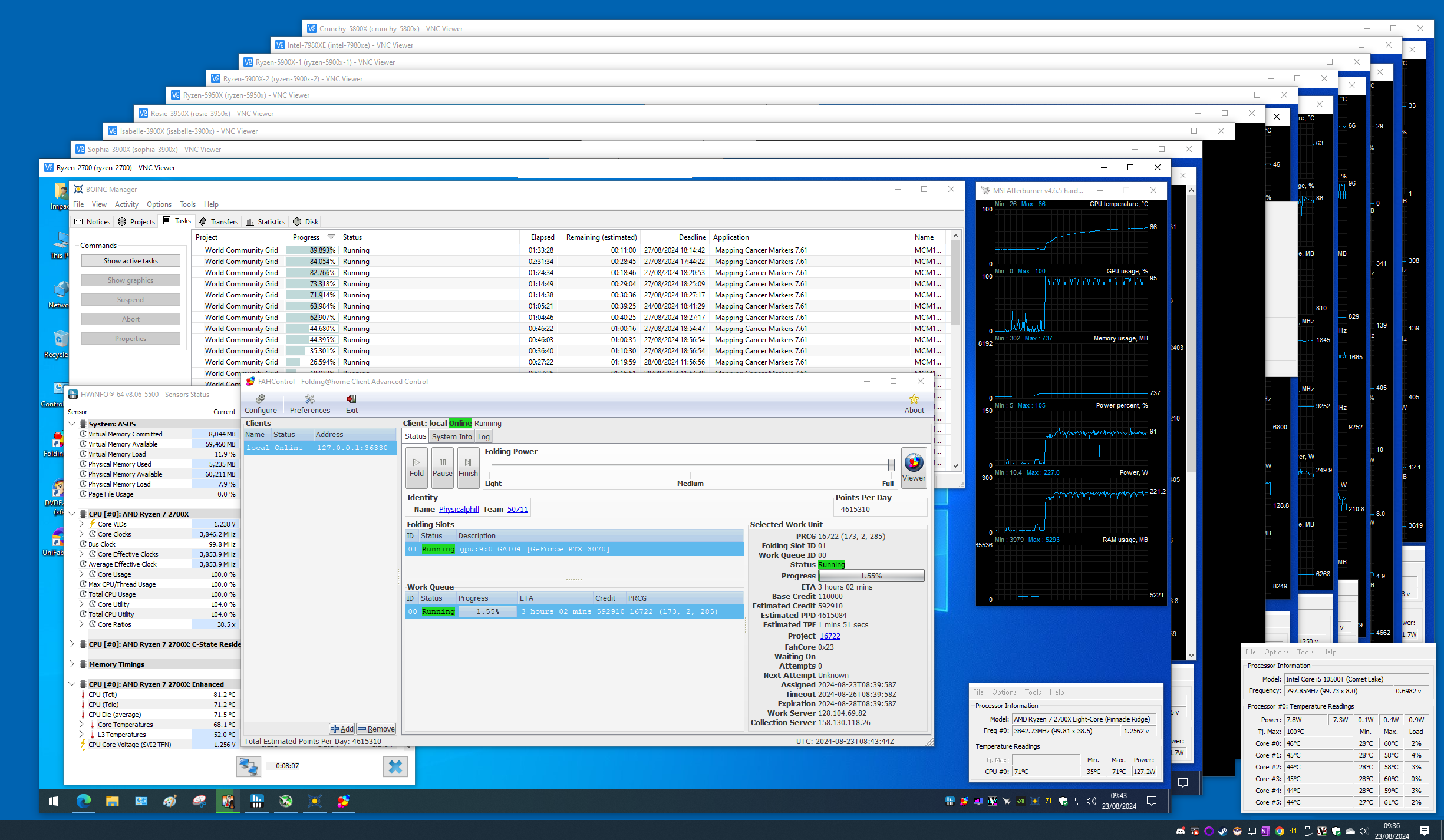Image resolution: width=1444 pixels, height=840 pixels.
Task: Select the local Online client row
Action: click(320, 448)
